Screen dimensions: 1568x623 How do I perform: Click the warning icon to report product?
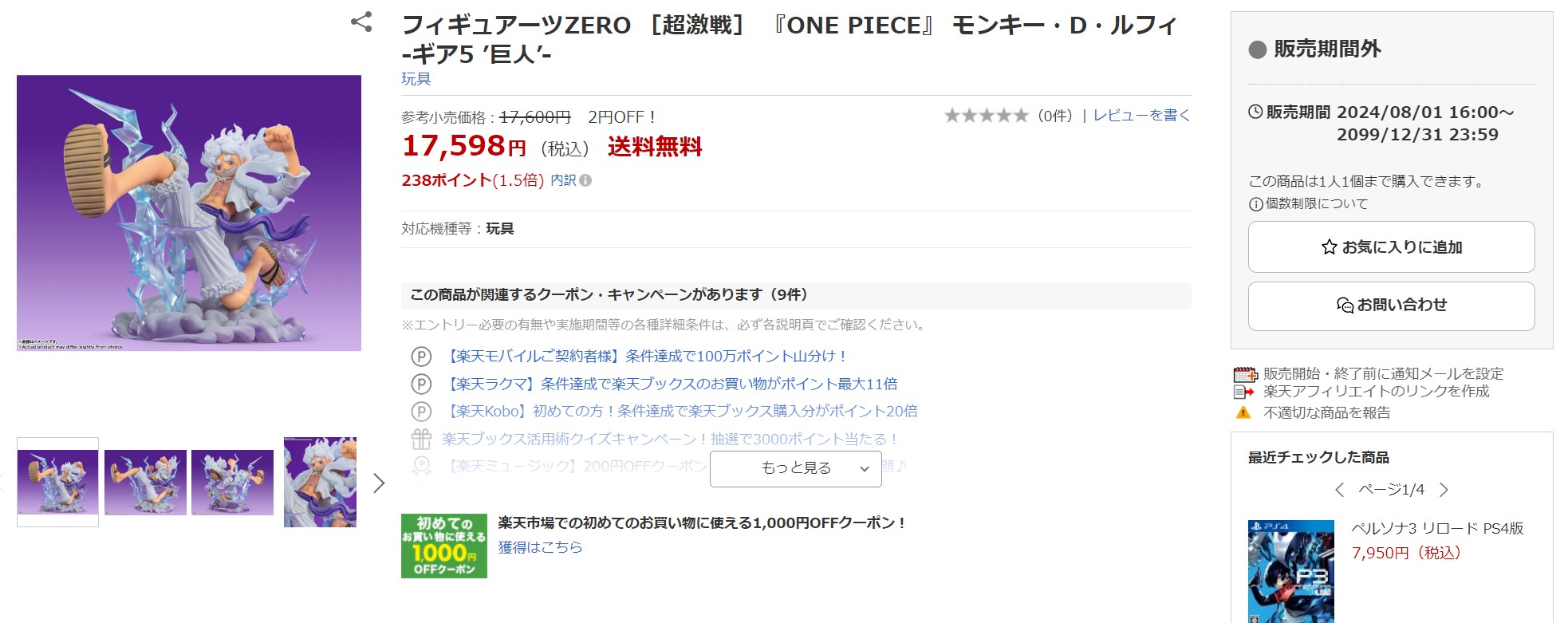(x=1243, y=412)
